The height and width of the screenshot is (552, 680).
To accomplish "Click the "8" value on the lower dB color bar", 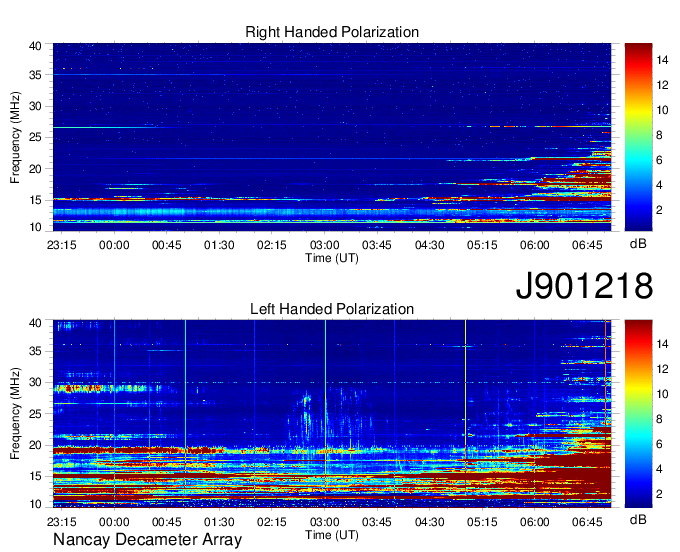I will point(659,419).
